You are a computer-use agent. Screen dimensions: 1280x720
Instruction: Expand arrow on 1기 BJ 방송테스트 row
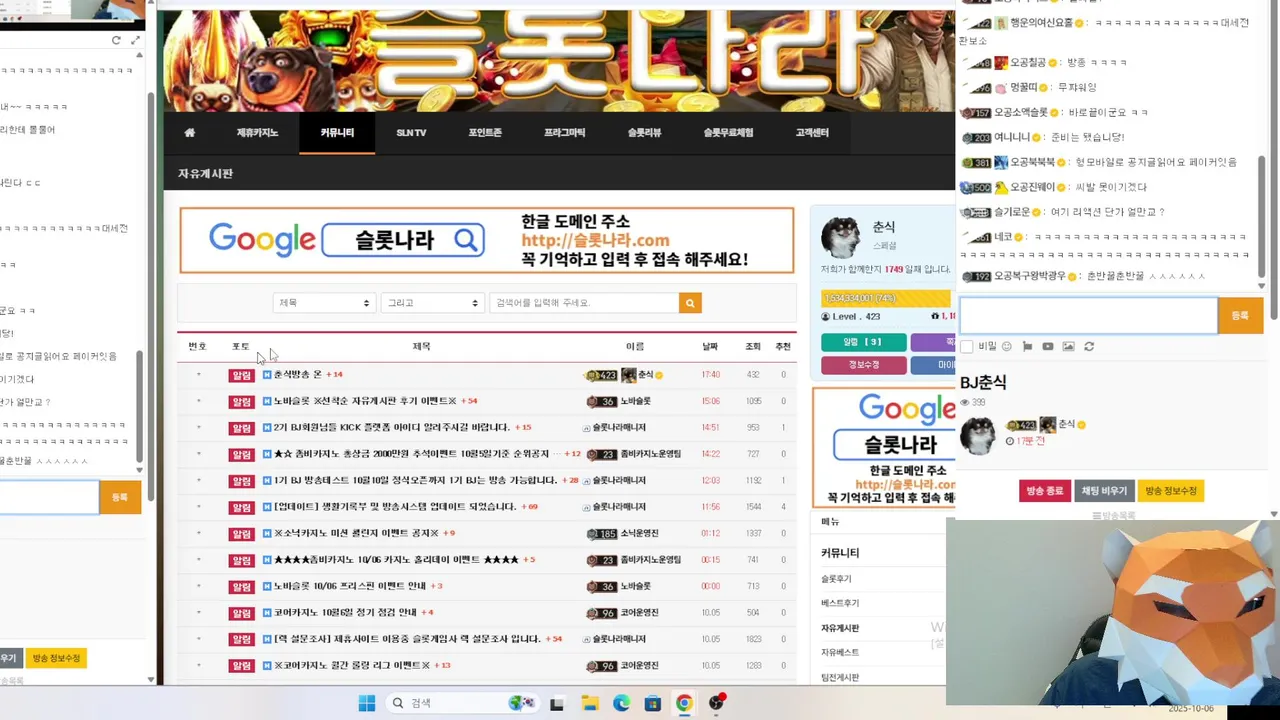pyautogui.click(x=198, y=481)
